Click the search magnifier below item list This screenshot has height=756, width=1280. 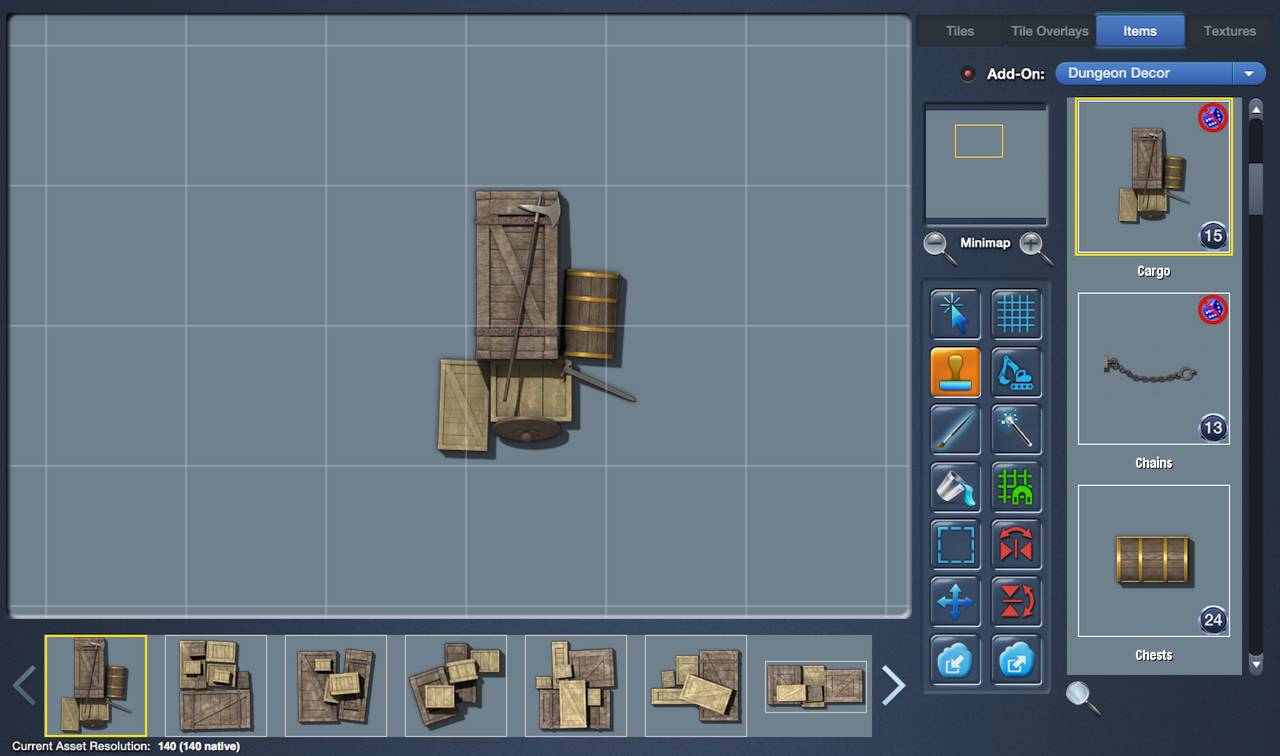pyautogui.click(x=1083, y=697)
